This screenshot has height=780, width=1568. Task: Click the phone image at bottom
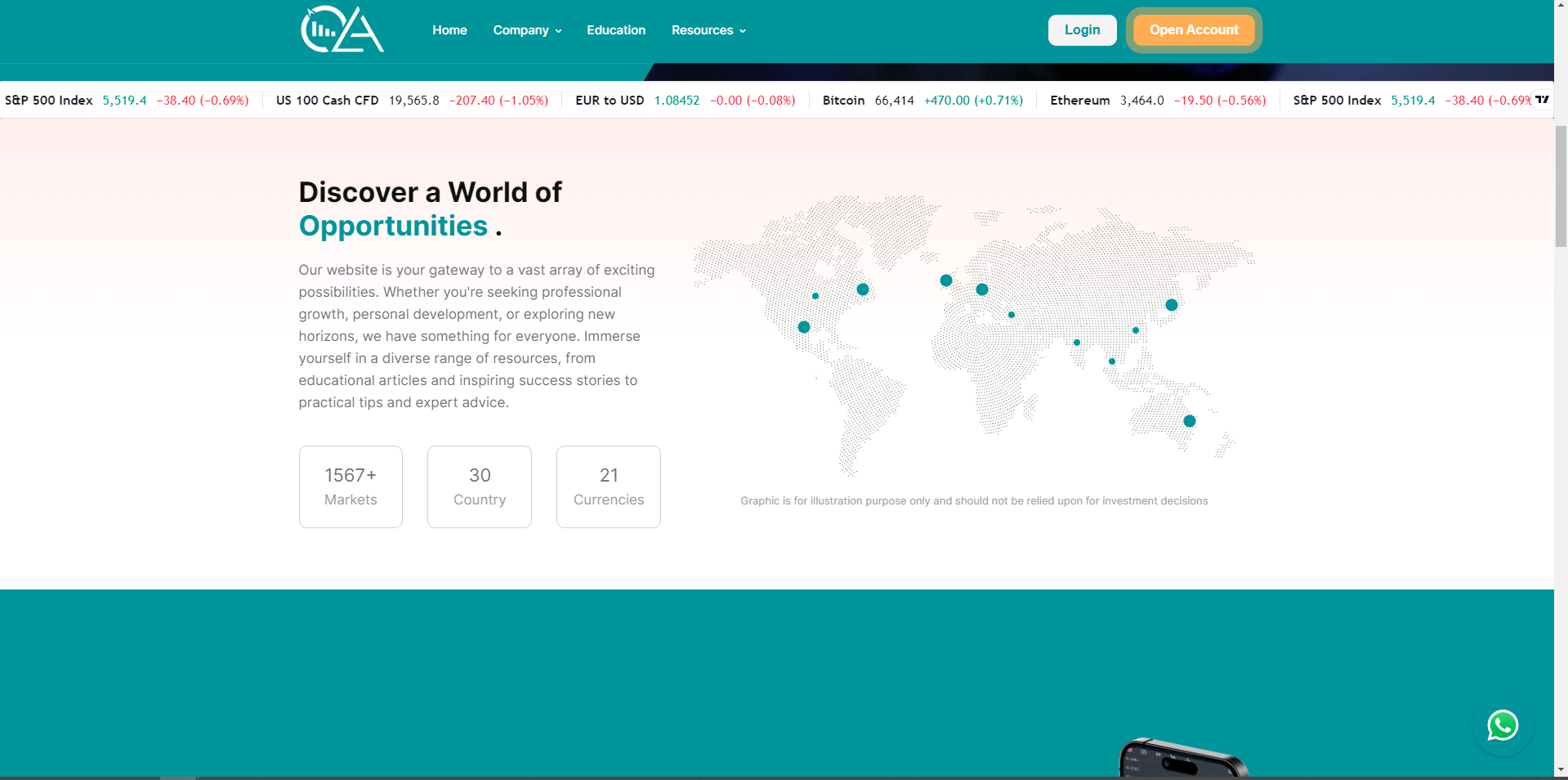[1181, 760]
